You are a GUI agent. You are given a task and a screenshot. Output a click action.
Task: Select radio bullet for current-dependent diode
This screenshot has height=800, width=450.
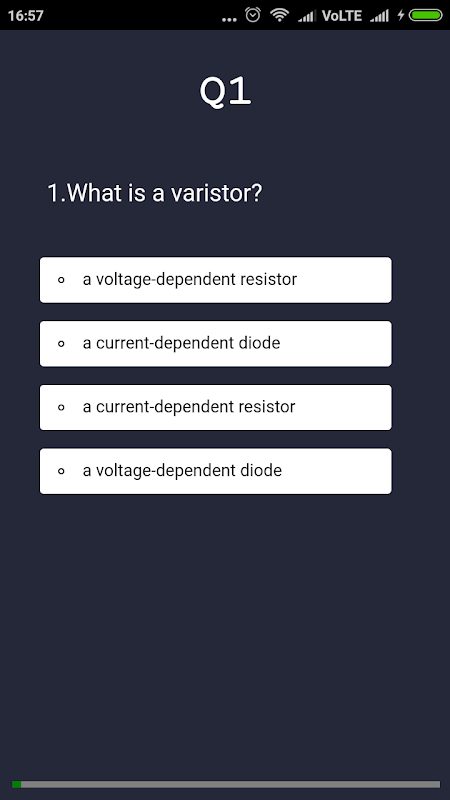coord(61,343)
